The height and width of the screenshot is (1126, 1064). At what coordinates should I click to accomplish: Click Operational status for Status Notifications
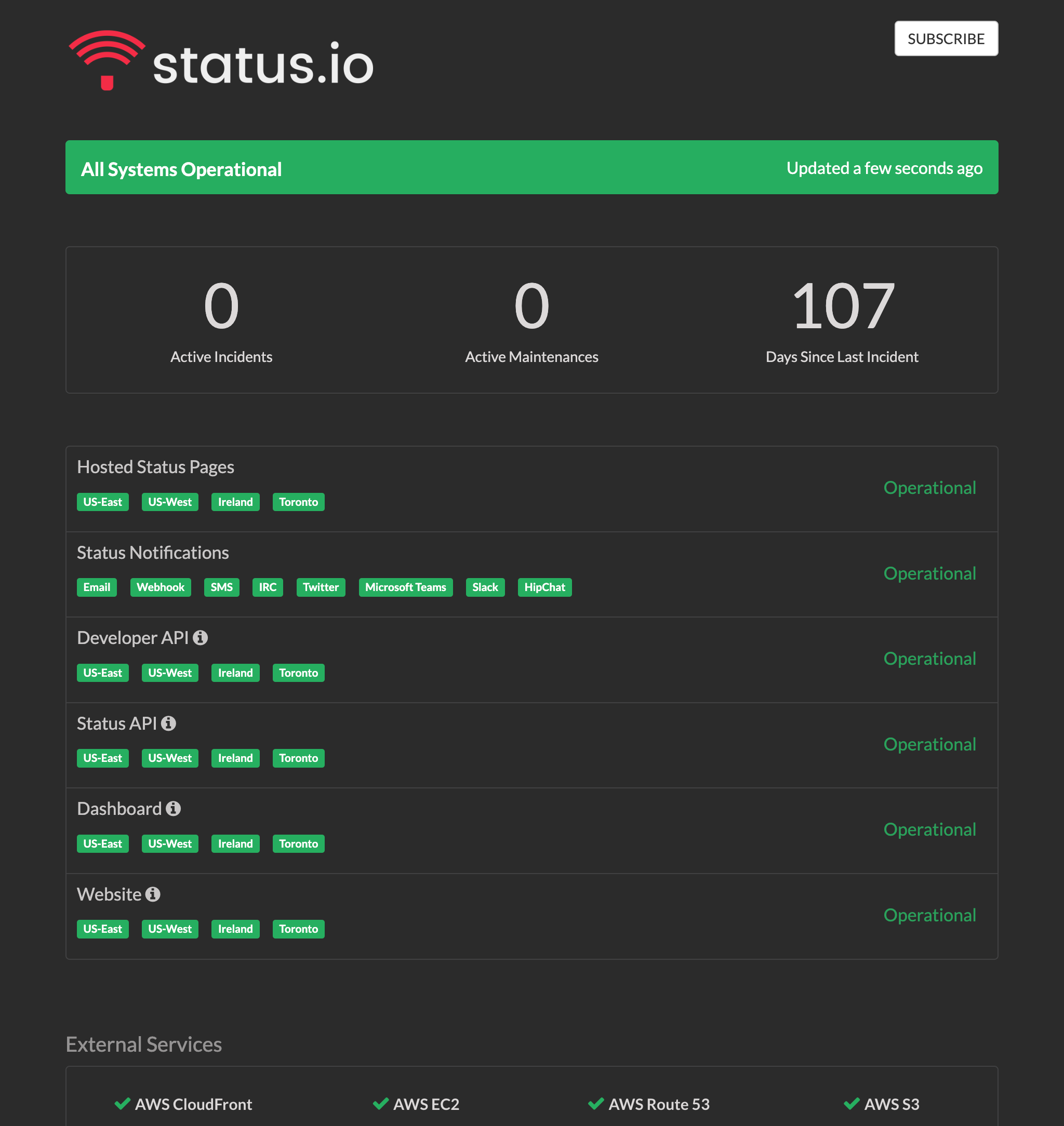[929, 573]
